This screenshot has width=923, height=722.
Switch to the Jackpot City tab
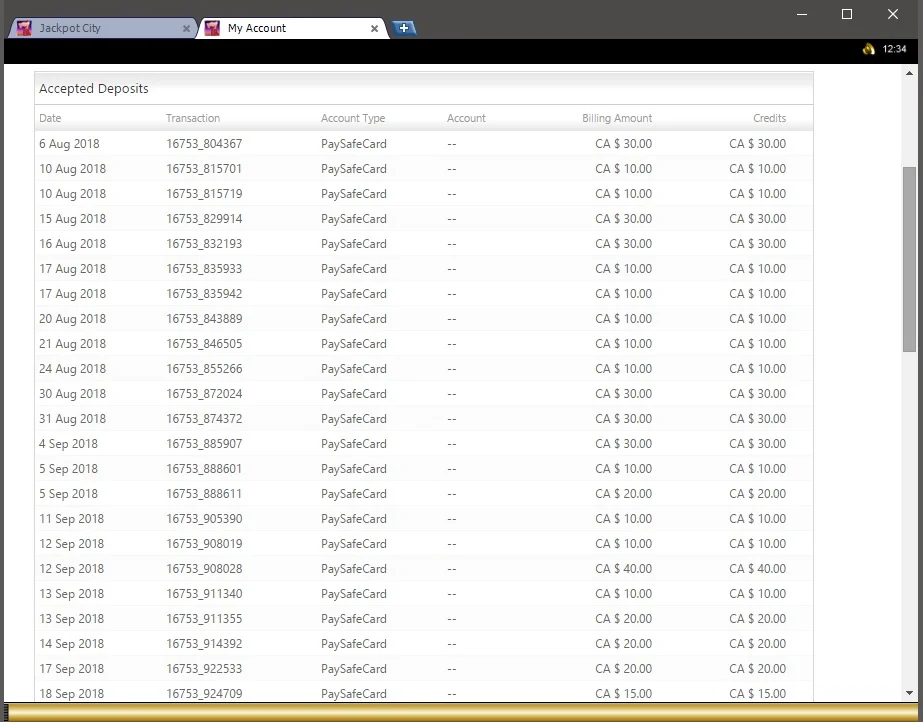tap(103, 28)
